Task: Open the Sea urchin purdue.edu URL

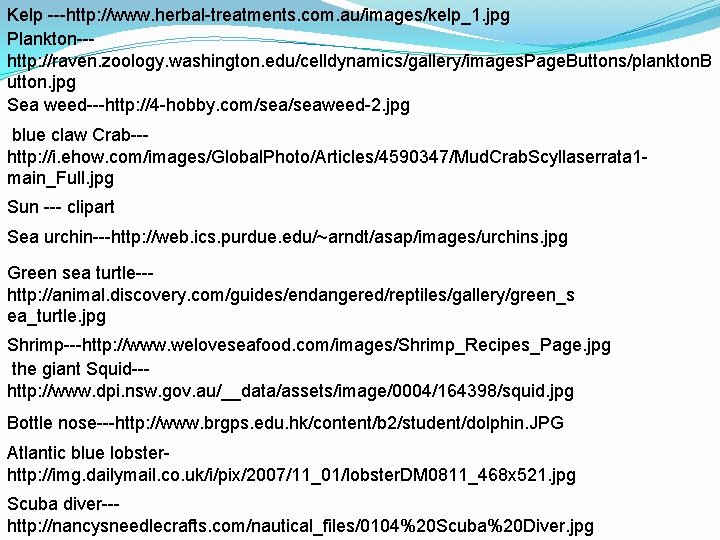Action: [339, 237]
